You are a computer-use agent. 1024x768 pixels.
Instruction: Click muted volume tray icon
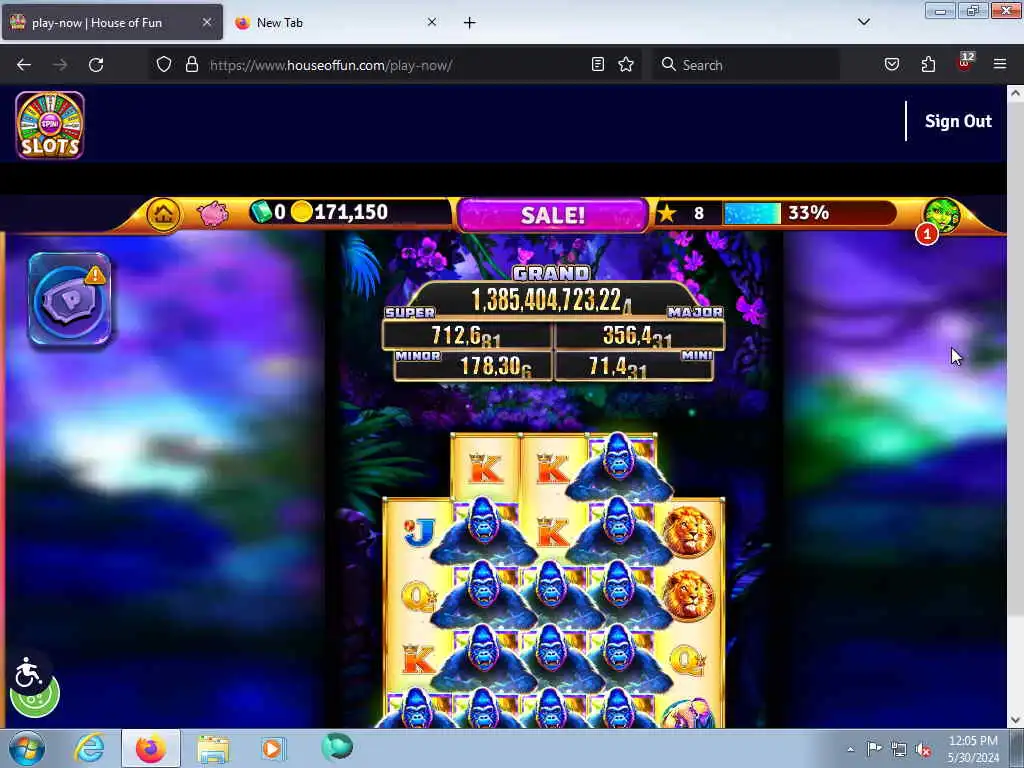923,750
